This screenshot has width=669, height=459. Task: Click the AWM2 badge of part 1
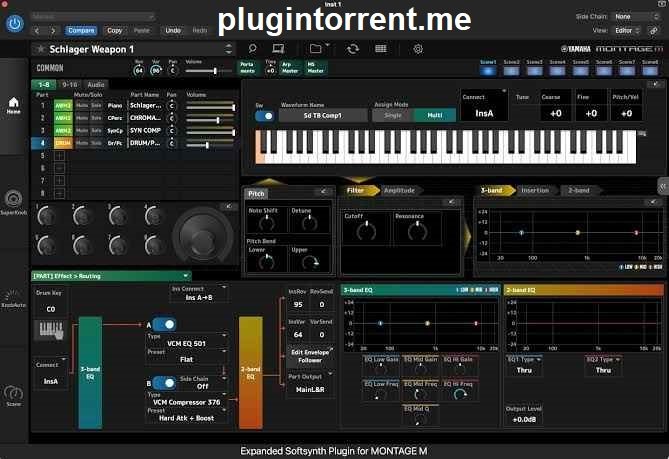(x=63, y=106)
